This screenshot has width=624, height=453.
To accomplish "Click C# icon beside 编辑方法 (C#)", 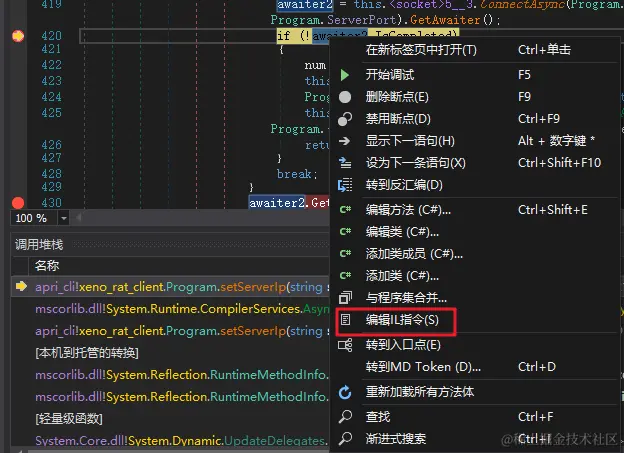I will click(x=345, y=210).
